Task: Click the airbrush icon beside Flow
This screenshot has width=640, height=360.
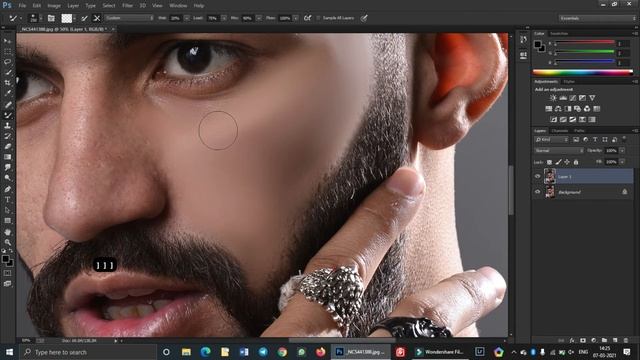Action: tap(307, 18)
